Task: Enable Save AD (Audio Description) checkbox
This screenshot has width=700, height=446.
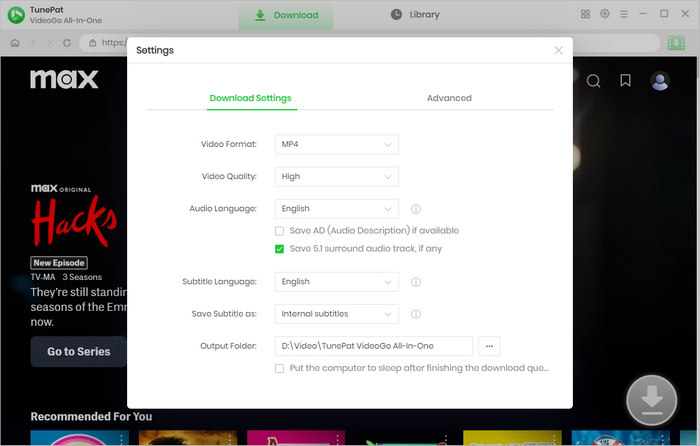Action: [x=279, y=231]
